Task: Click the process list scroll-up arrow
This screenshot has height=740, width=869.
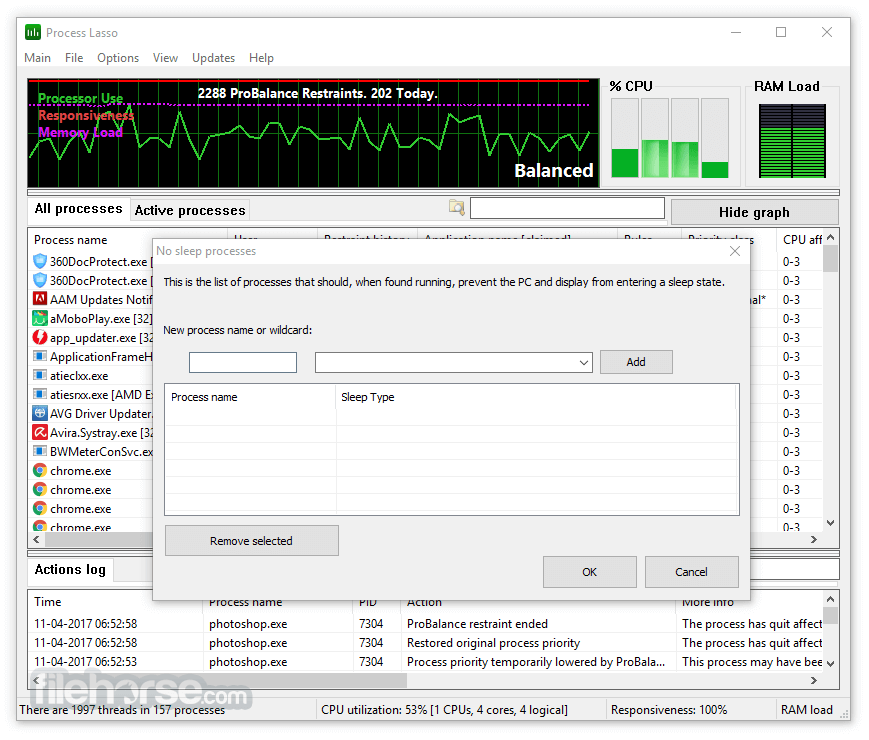Action: [830, 237]
